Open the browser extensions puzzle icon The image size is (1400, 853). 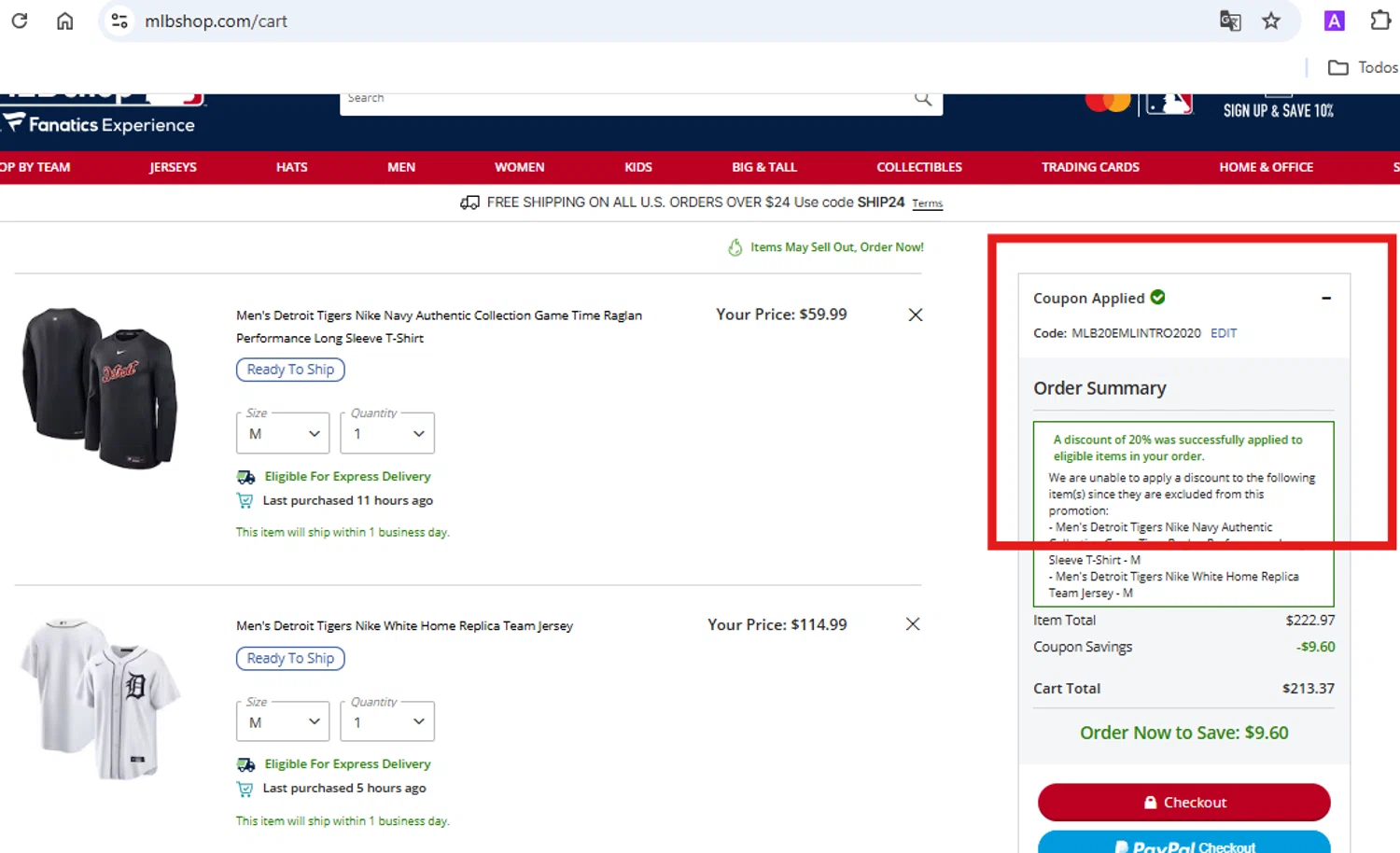[1380, 21]
